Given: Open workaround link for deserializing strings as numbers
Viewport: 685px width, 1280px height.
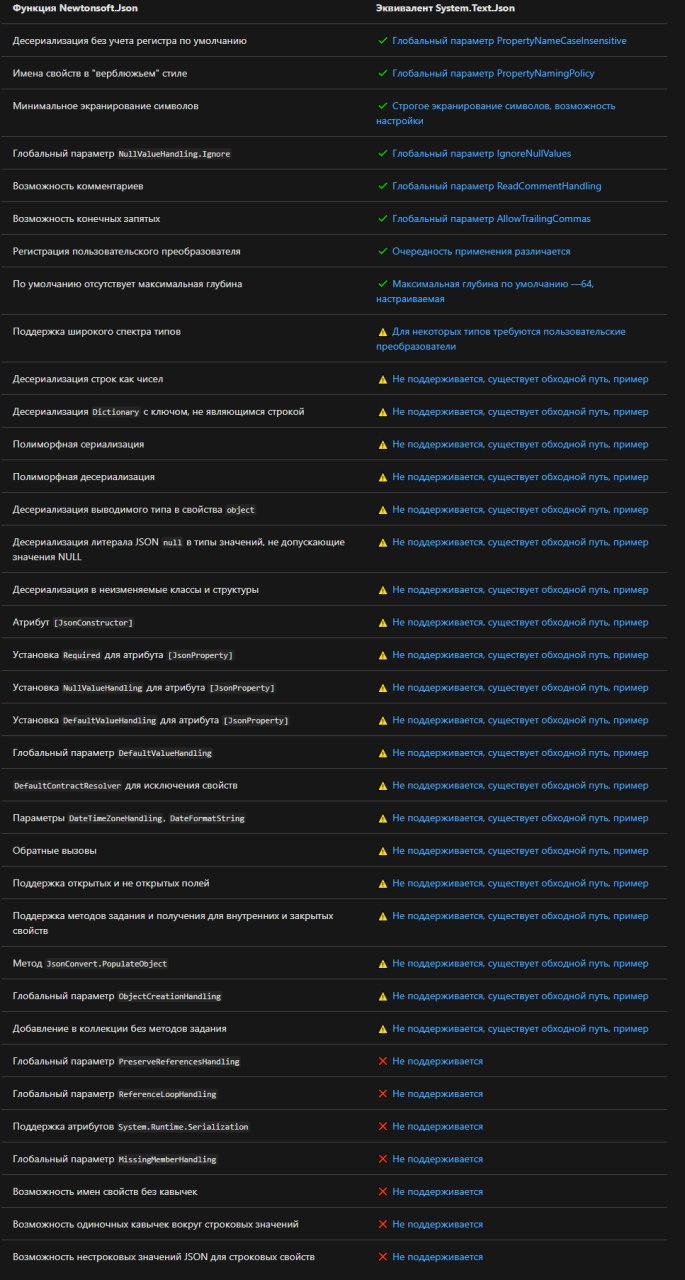Looking at the screenshot, I should pyautogui.click(x=520, y=379).
